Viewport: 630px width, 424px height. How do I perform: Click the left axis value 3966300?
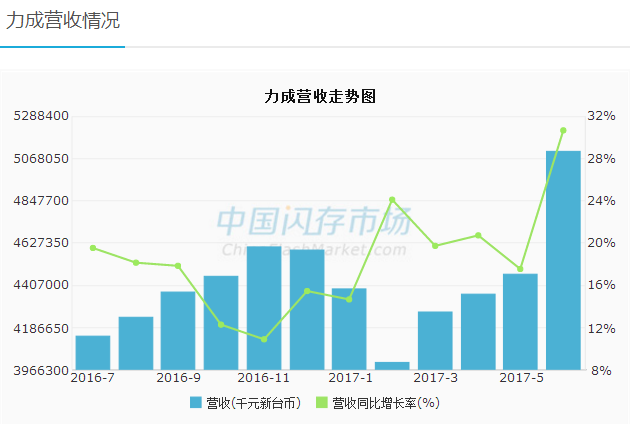41,371
